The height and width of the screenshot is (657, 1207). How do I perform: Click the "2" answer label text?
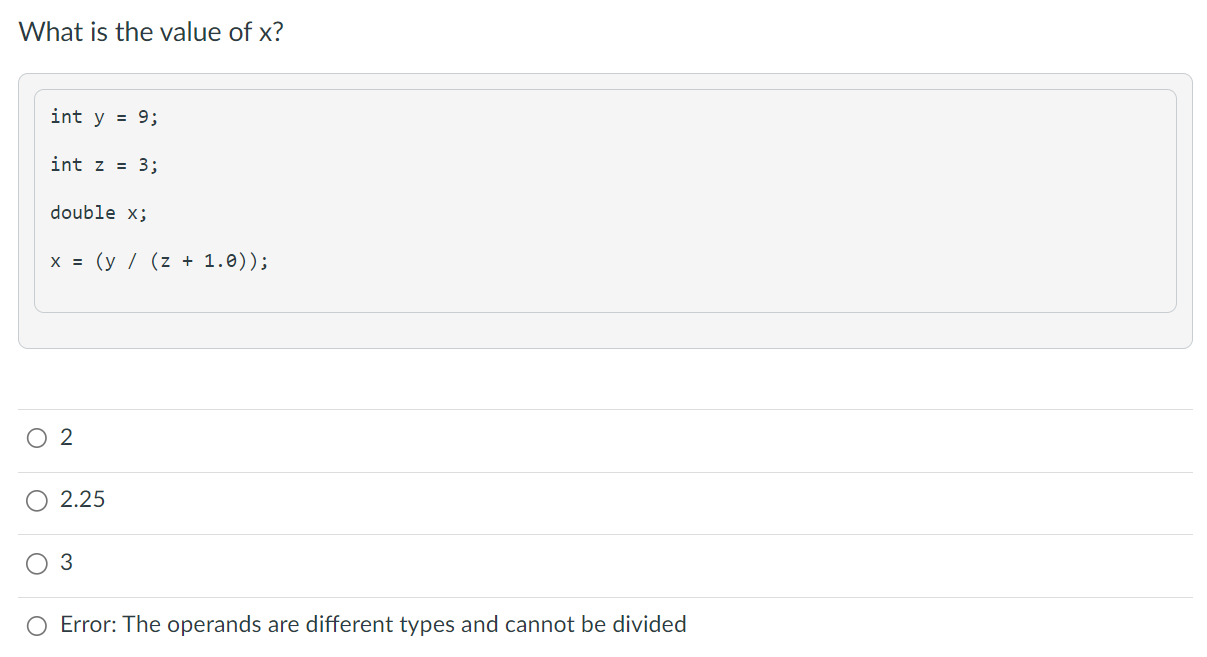click(66, 437)
